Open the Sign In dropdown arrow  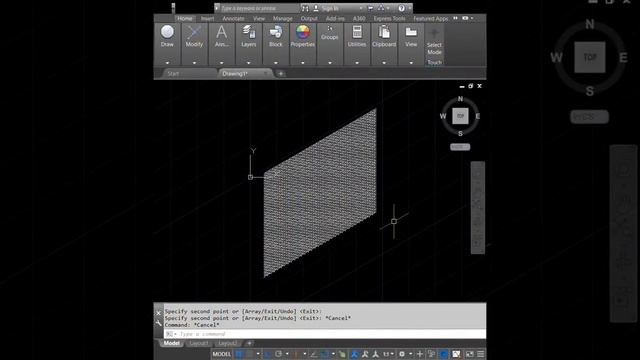(x=361, y=8)
